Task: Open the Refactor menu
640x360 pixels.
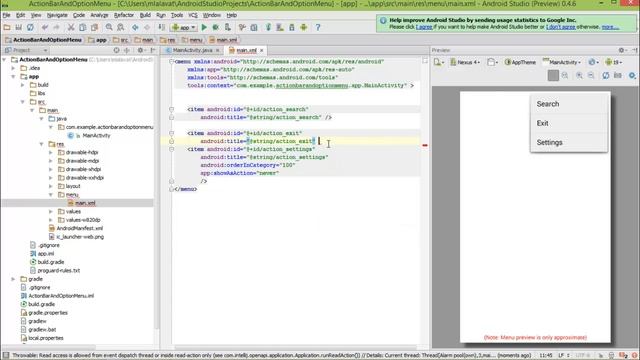Action: click(124, 15)
